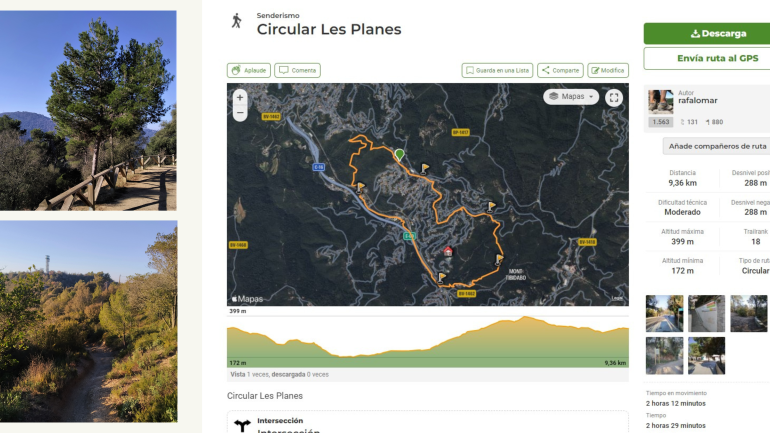The height and width of the screenshot is (433, 770).
Task: Click Envía ruta al GPS
Action: 717,58
